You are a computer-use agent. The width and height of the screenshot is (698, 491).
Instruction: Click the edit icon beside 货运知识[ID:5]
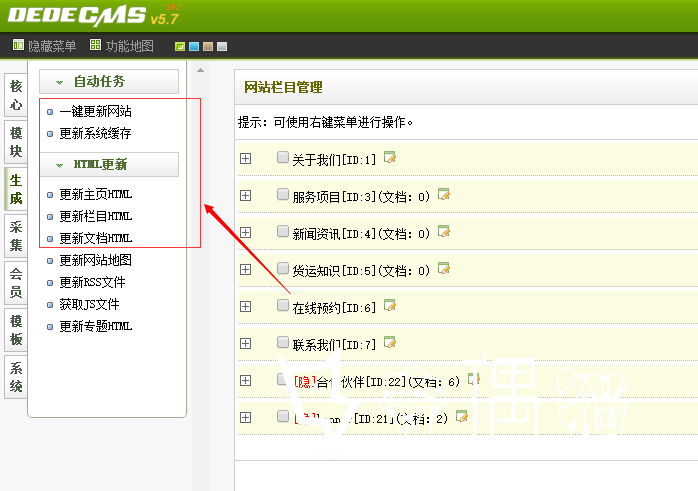[443, 268]
